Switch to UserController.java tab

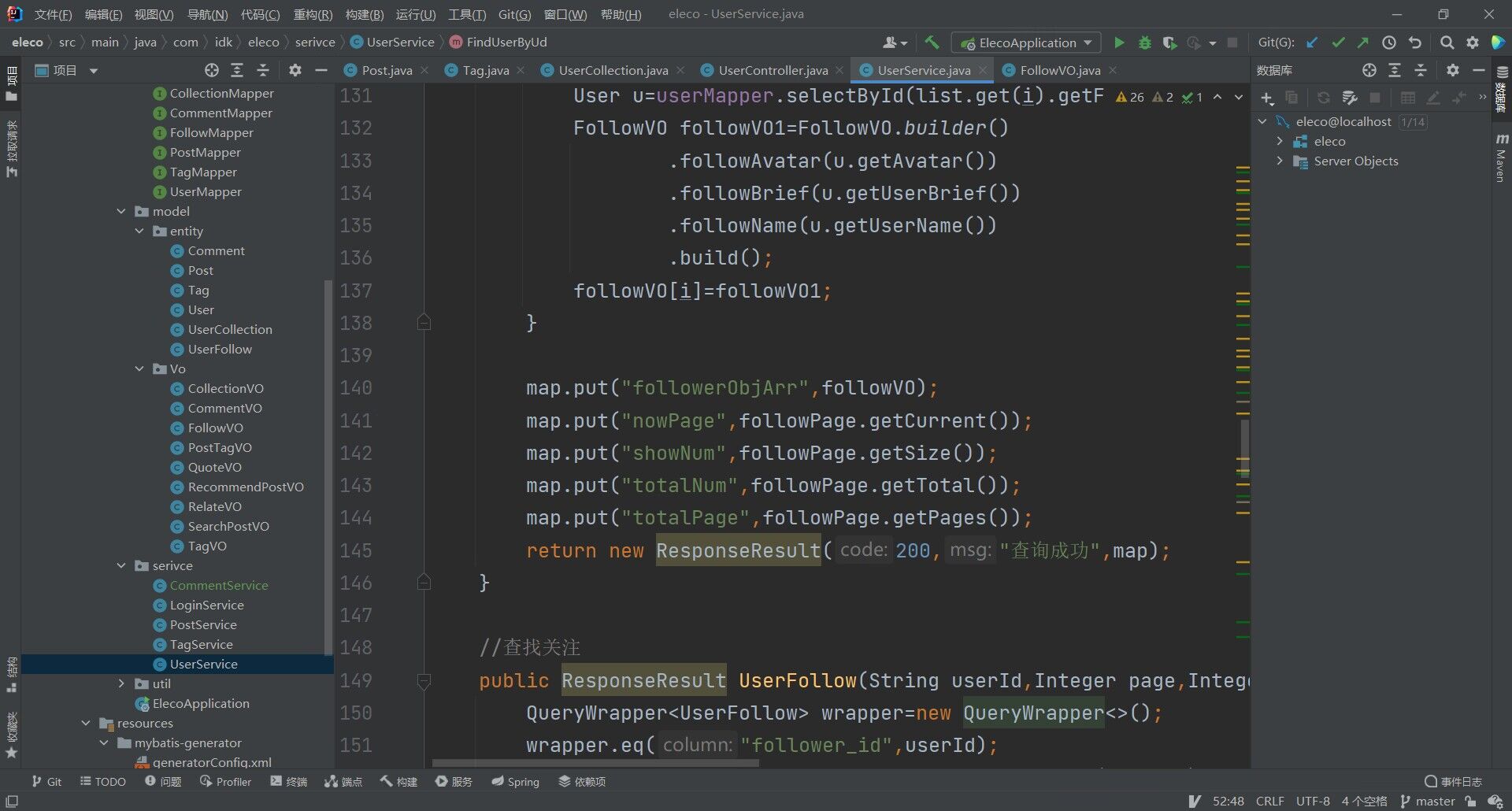(773, 70)
